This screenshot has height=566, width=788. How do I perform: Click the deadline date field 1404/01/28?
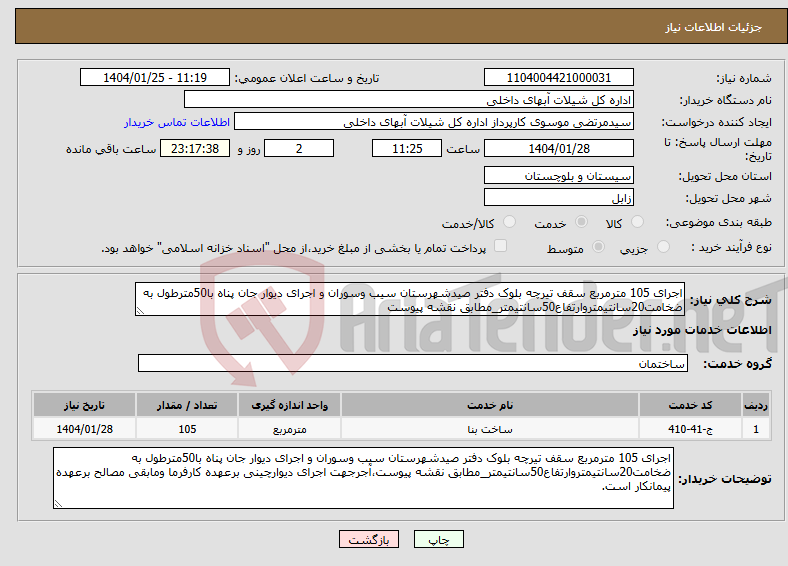click(x=558, y=148)
